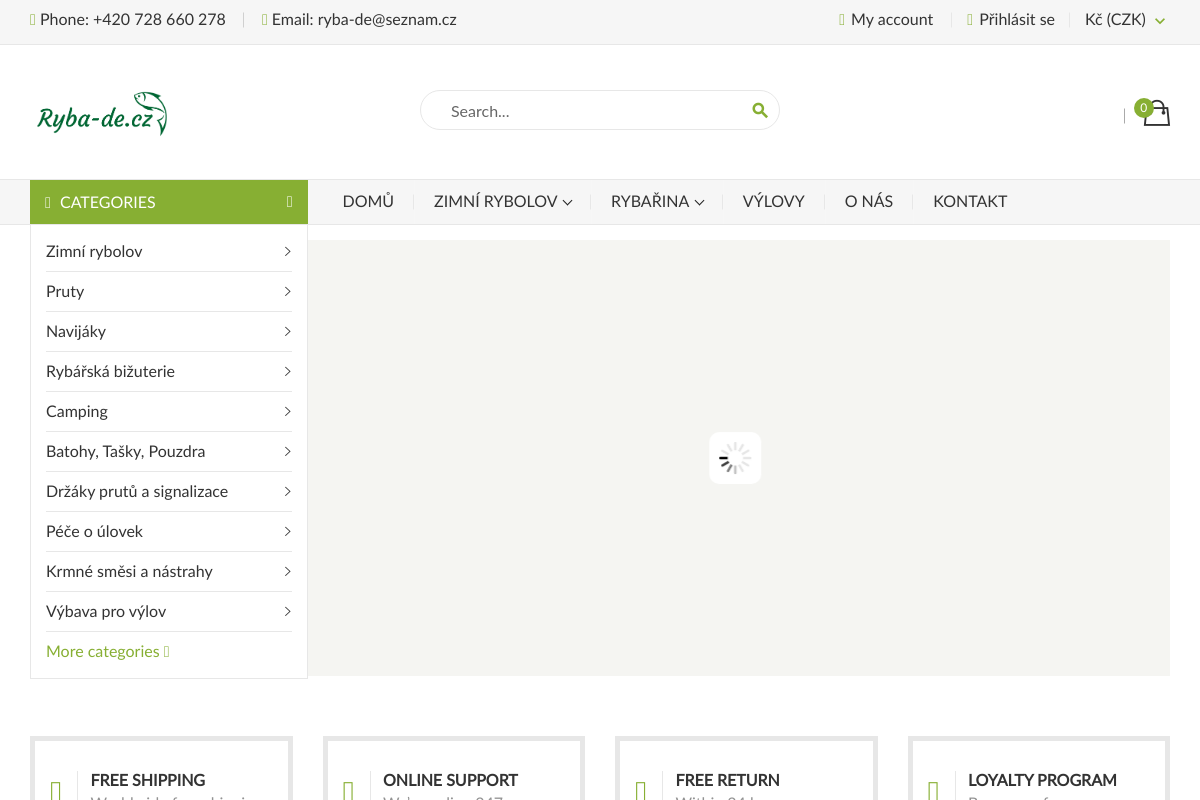Click Přihlásit se to log in
This screenshot has width=1200, height=800.
(1016, 20)
